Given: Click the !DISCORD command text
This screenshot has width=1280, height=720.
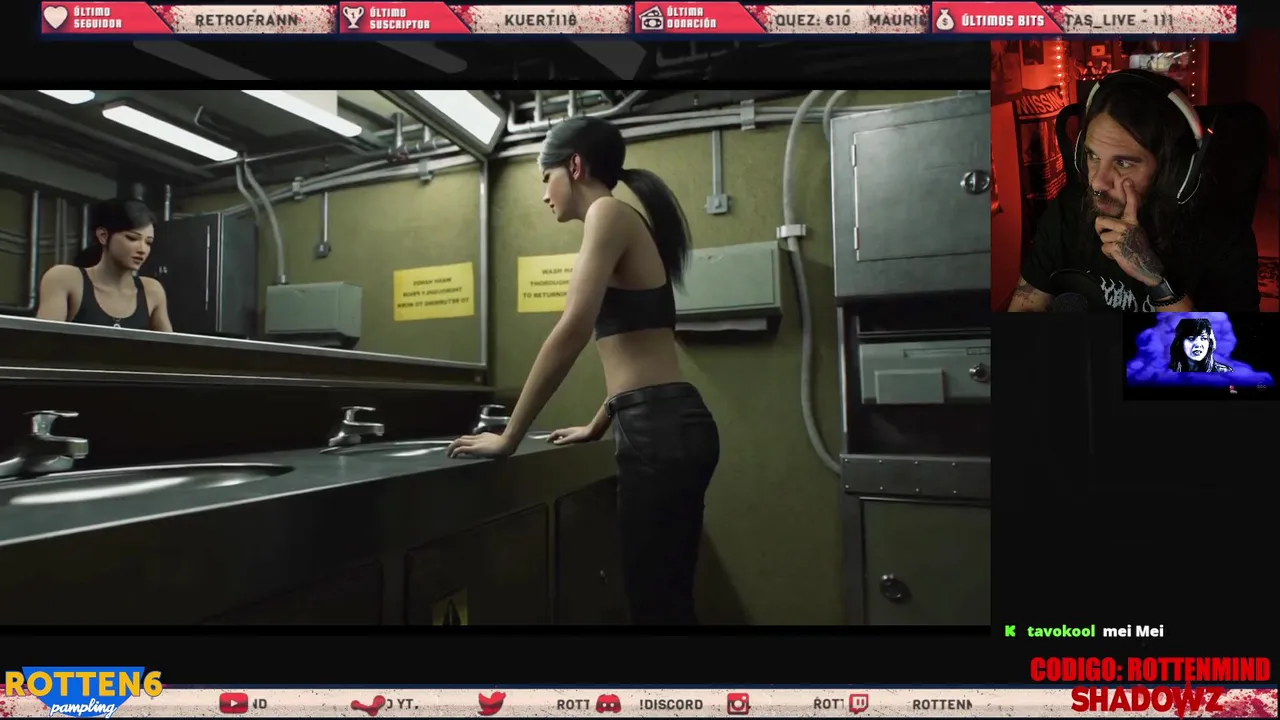Looking at the screenshot, I should click(671, 704).
